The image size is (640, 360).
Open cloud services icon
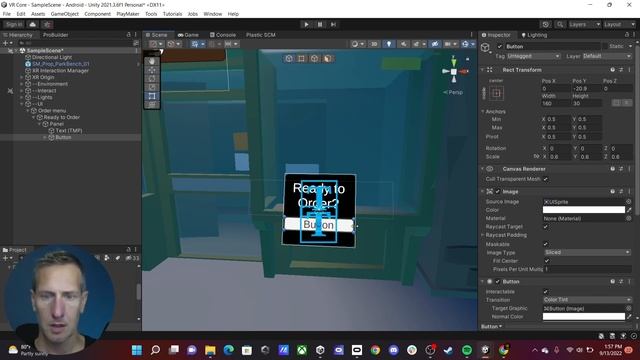(33, 24)
